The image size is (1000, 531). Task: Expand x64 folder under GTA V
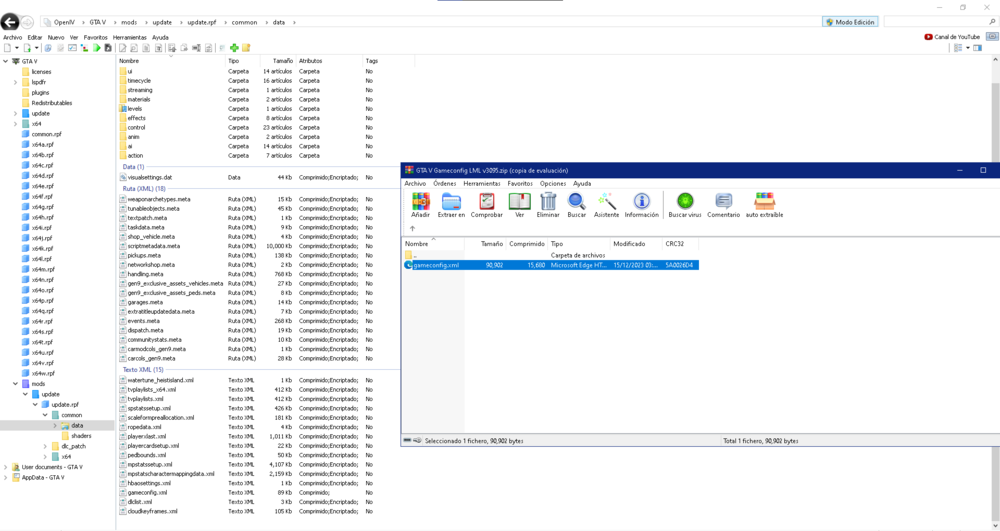coord(15,124)
